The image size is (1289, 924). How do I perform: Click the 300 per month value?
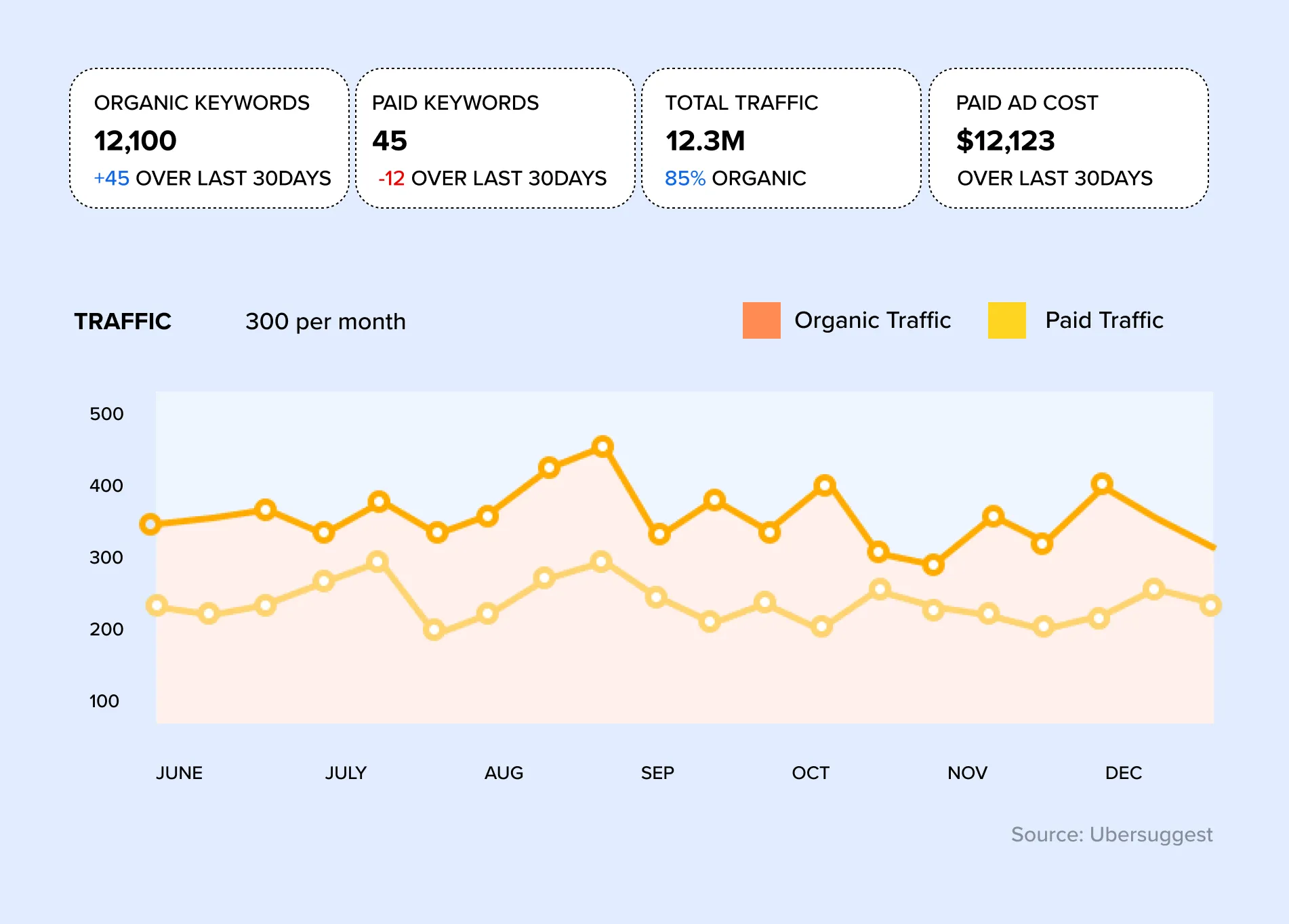click(325, 321)
